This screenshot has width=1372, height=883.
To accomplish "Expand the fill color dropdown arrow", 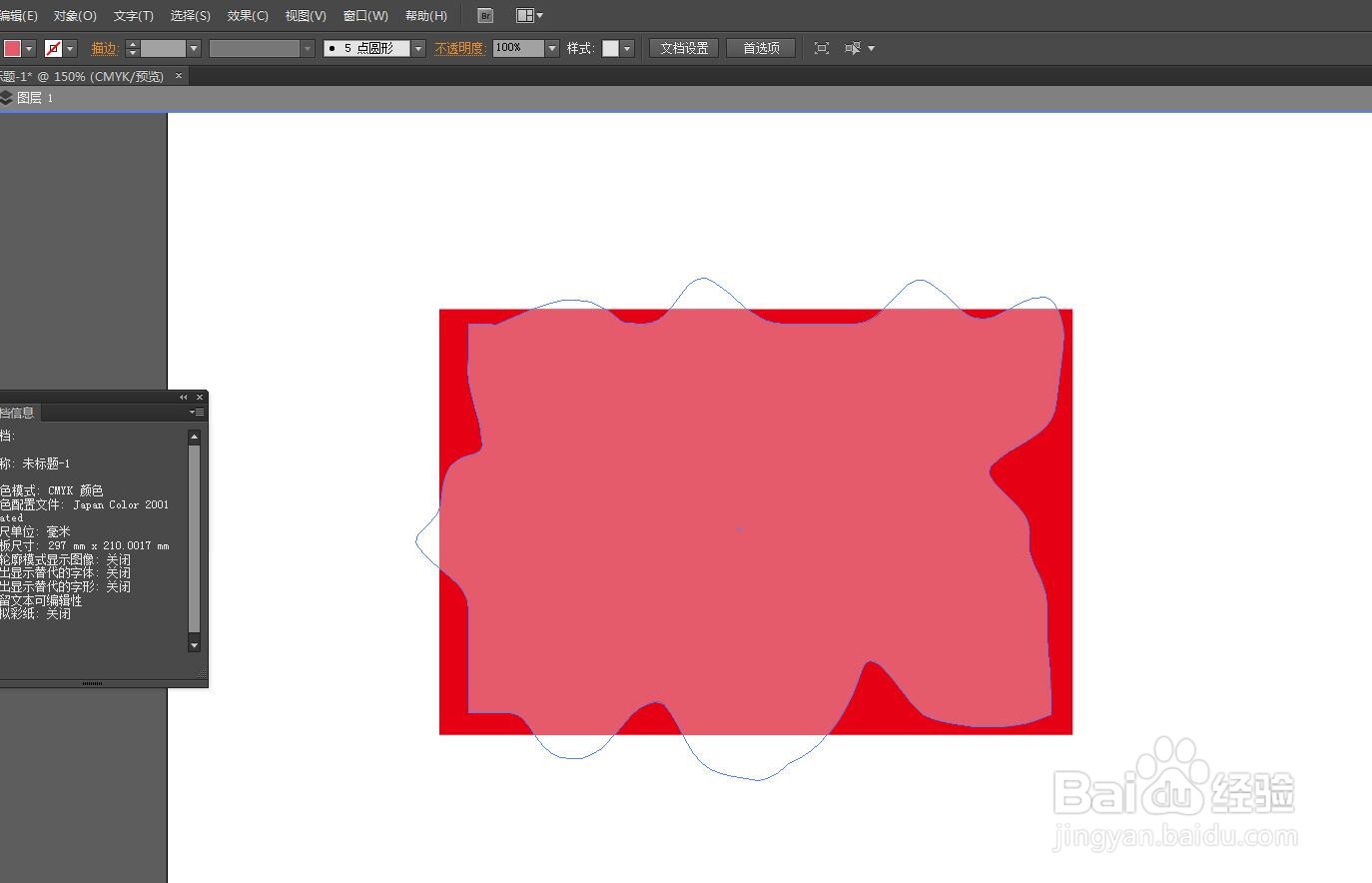I will 29,48.
